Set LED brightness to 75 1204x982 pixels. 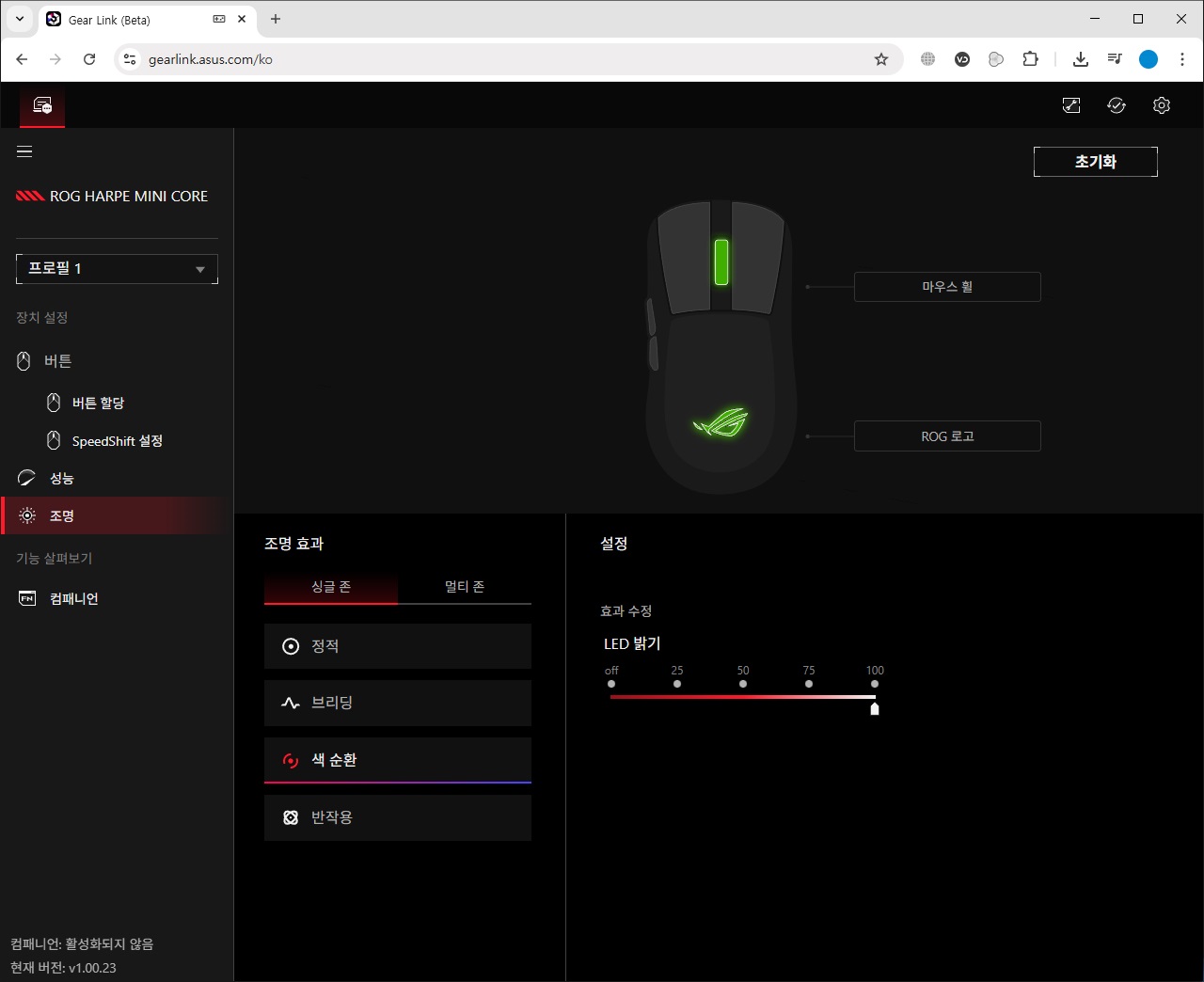click(x=809, y=684)
